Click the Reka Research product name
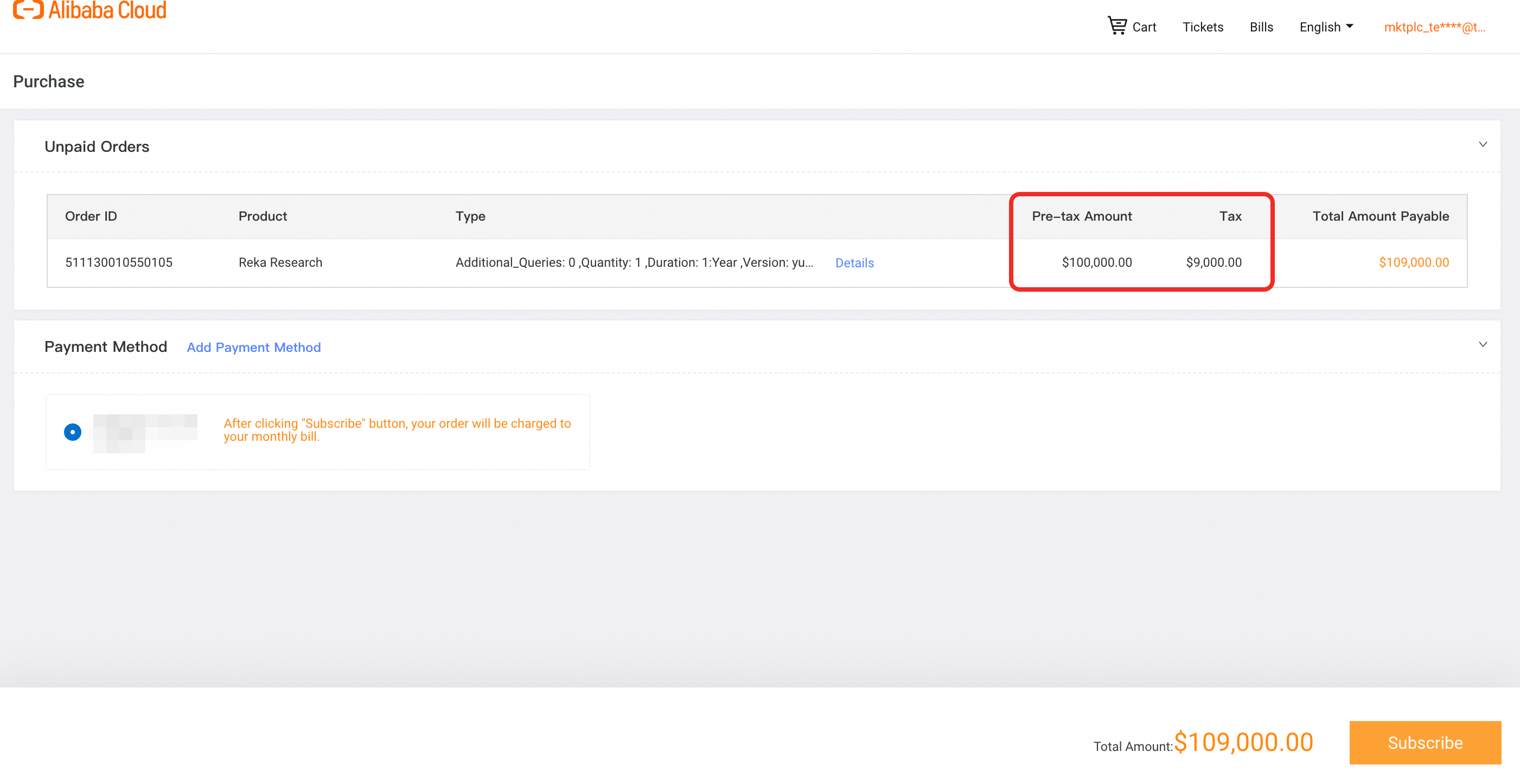 tap(280, 262)
